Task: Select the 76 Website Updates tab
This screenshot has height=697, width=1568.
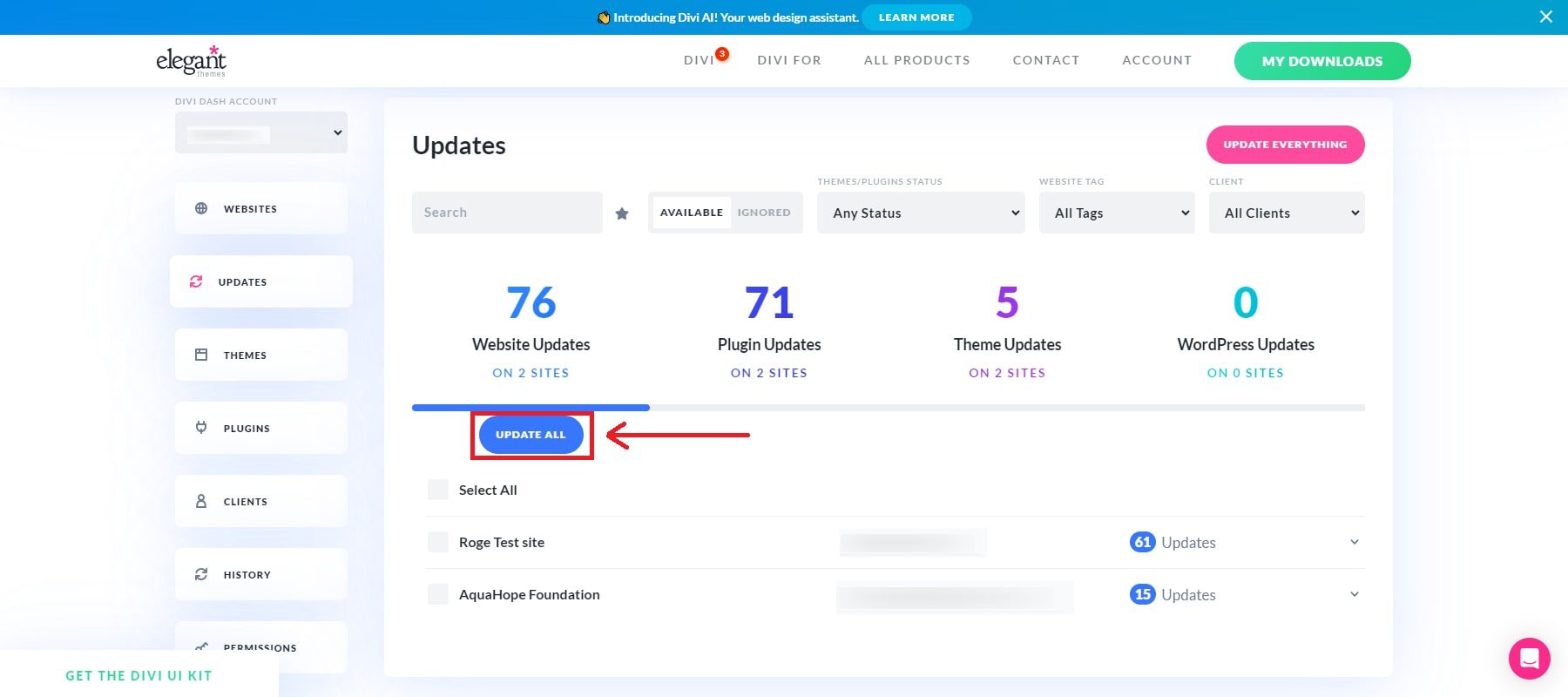Action: pyautogui.click(x=531, y=331)
